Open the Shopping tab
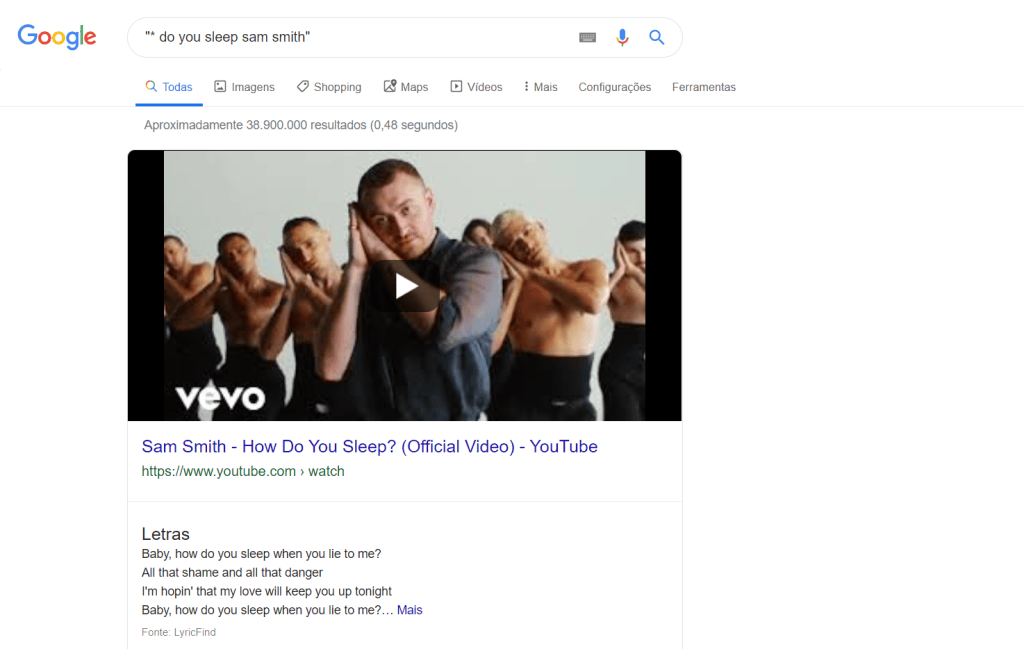This screenshot has height=649, width=1024. coord(328,87)
